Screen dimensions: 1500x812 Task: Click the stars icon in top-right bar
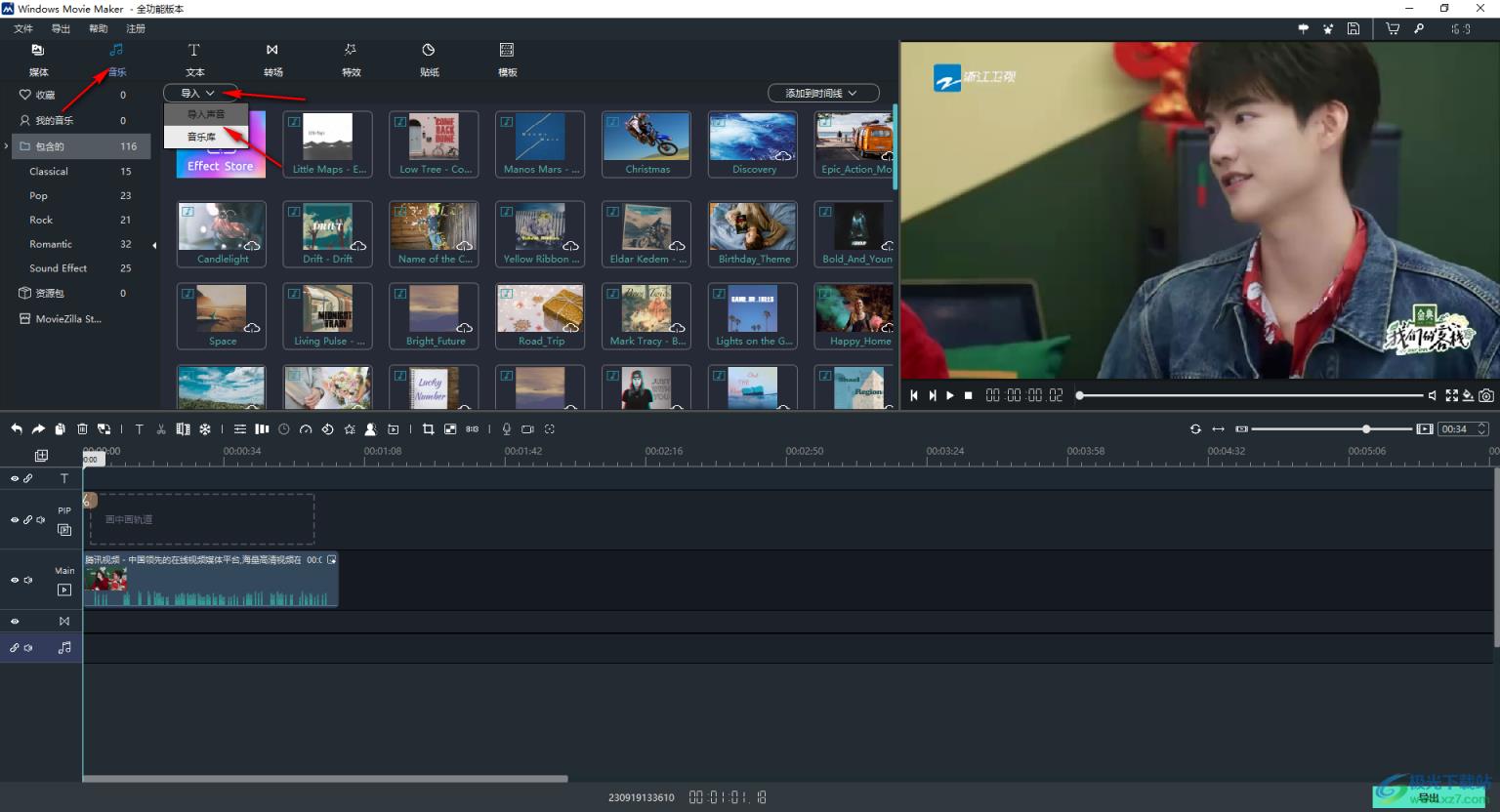(x=1328, y=29)
